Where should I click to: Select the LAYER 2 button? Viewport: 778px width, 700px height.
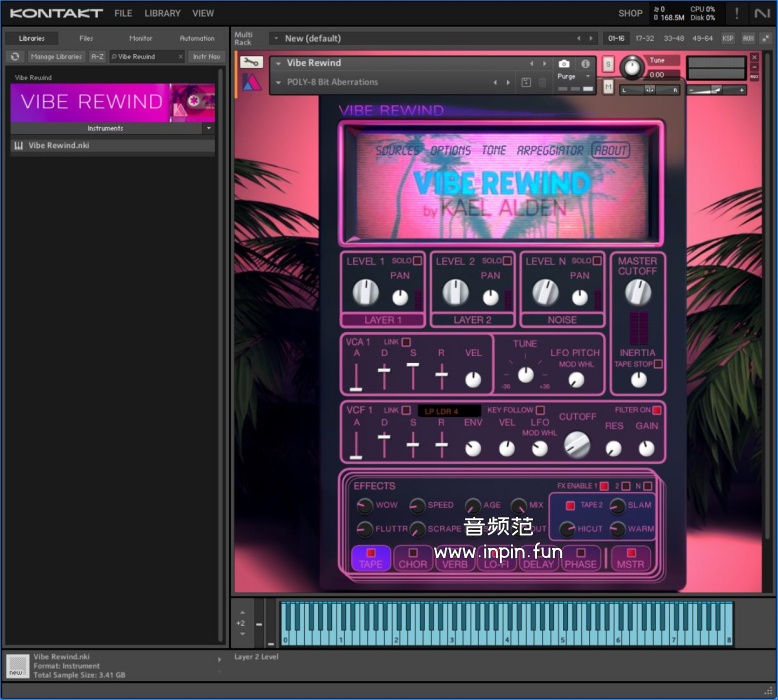click(x=473, y=320)
